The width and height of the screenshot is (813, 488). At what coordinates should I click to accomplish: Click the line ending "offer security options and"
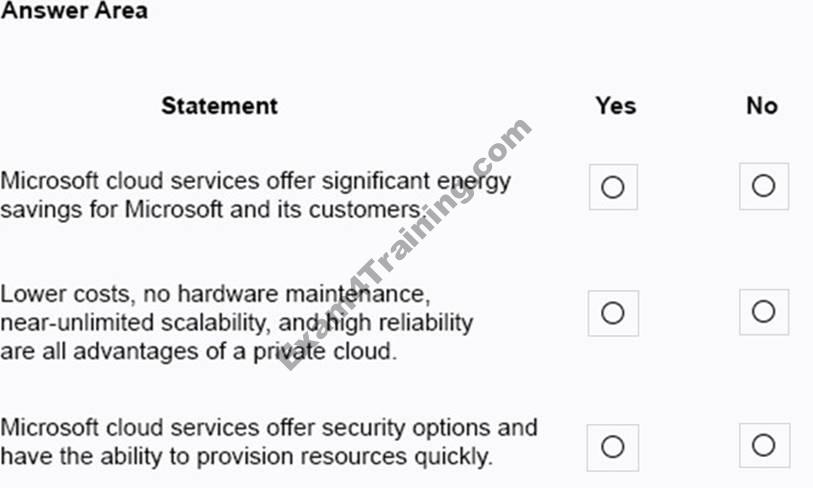pos(268,428)
